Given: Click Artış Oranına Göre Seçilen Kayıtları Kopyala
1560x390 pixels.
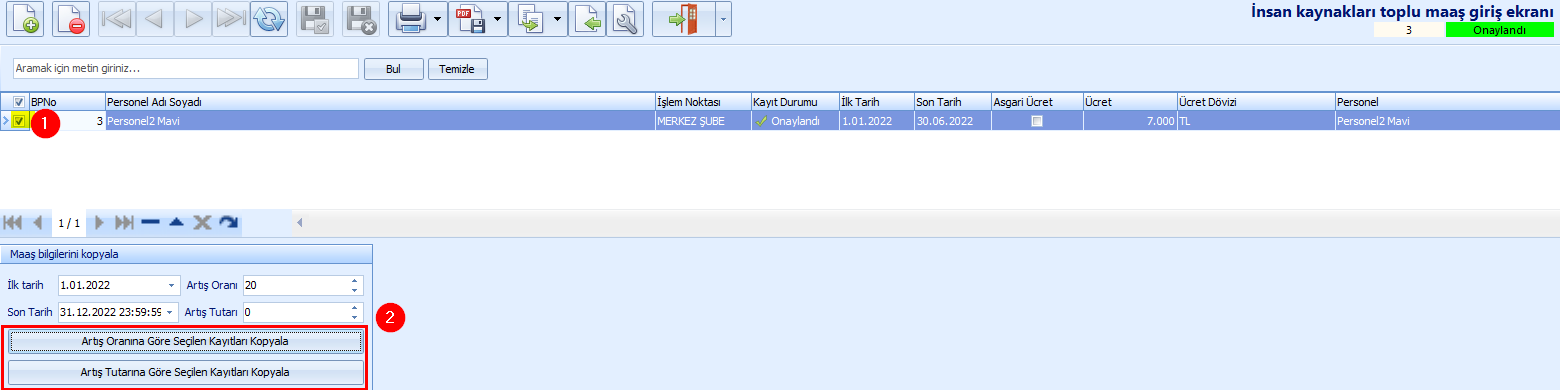Looking at the screenshot, I should point(185,342).
